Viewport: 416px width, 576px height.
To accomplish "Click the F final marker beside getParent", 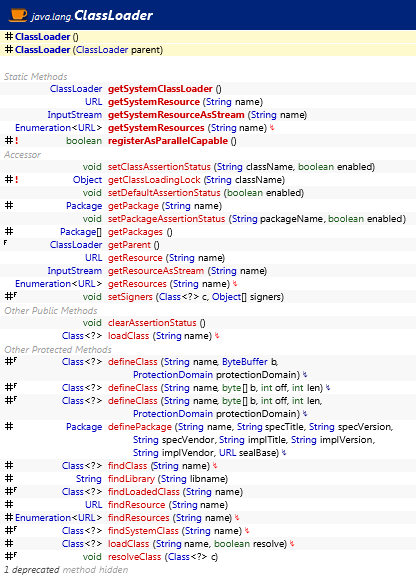I will click(x=6, y=243).
